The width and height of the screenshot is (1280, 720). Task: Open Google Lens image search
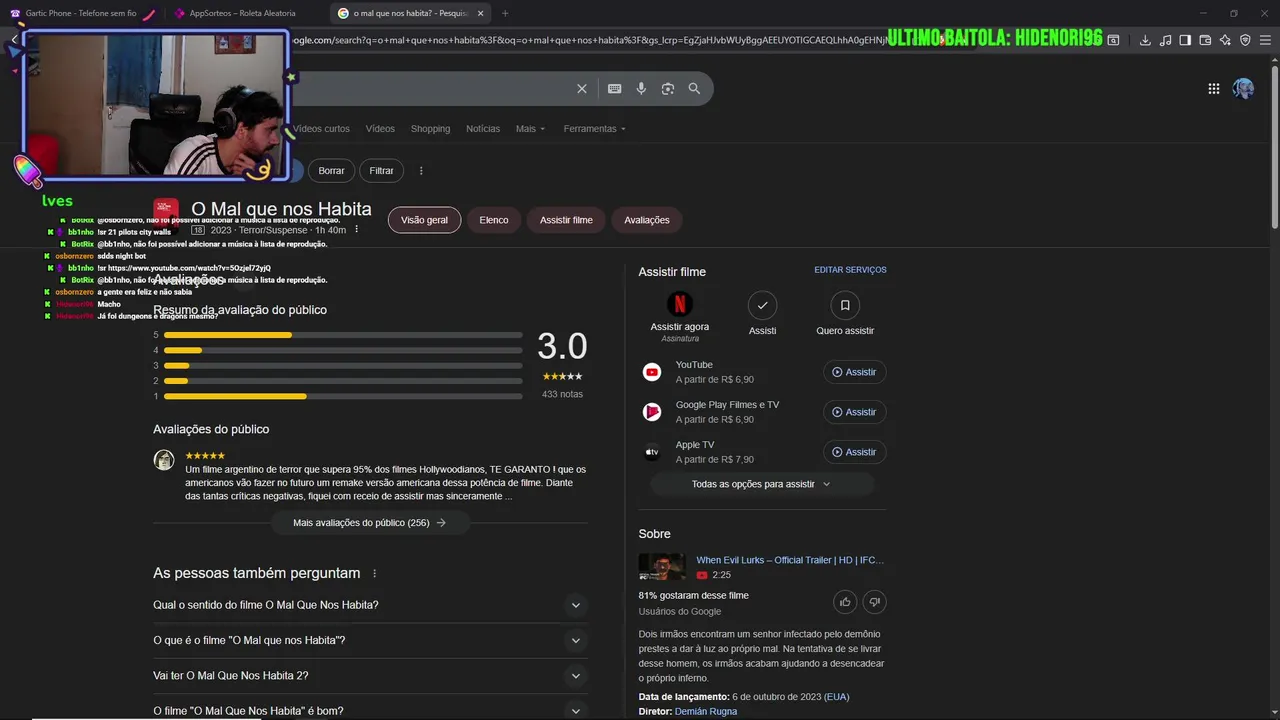coord(668,89)
